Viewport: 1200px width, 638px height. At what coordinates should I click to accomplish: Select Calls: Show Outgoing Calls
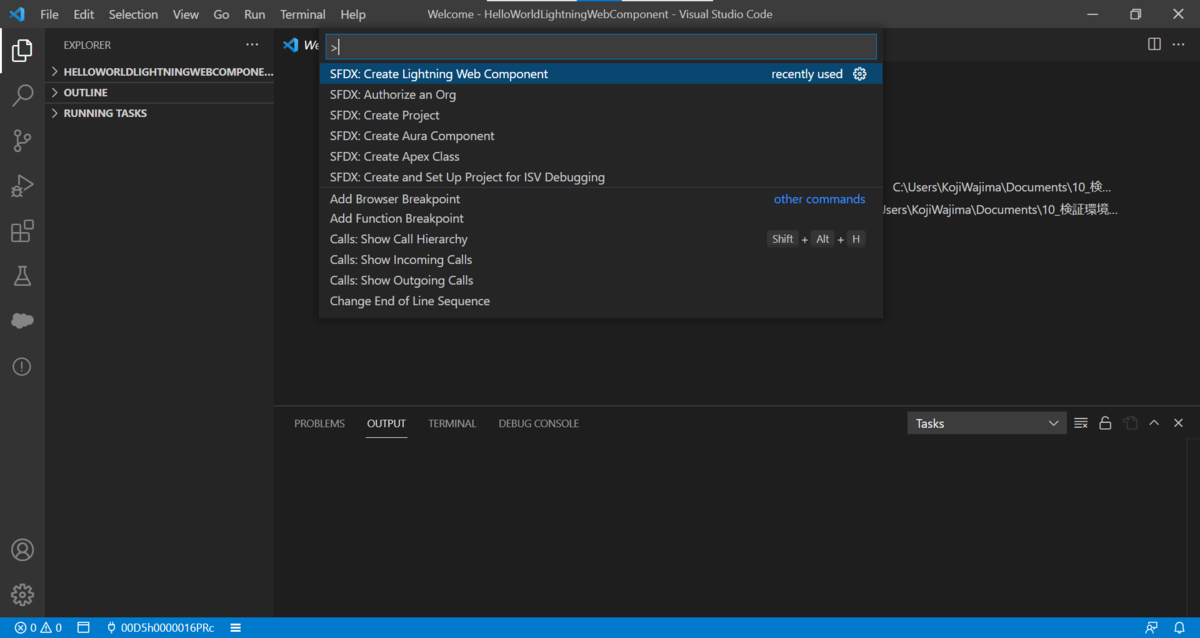pyautogui.click(x=601, y=280)
